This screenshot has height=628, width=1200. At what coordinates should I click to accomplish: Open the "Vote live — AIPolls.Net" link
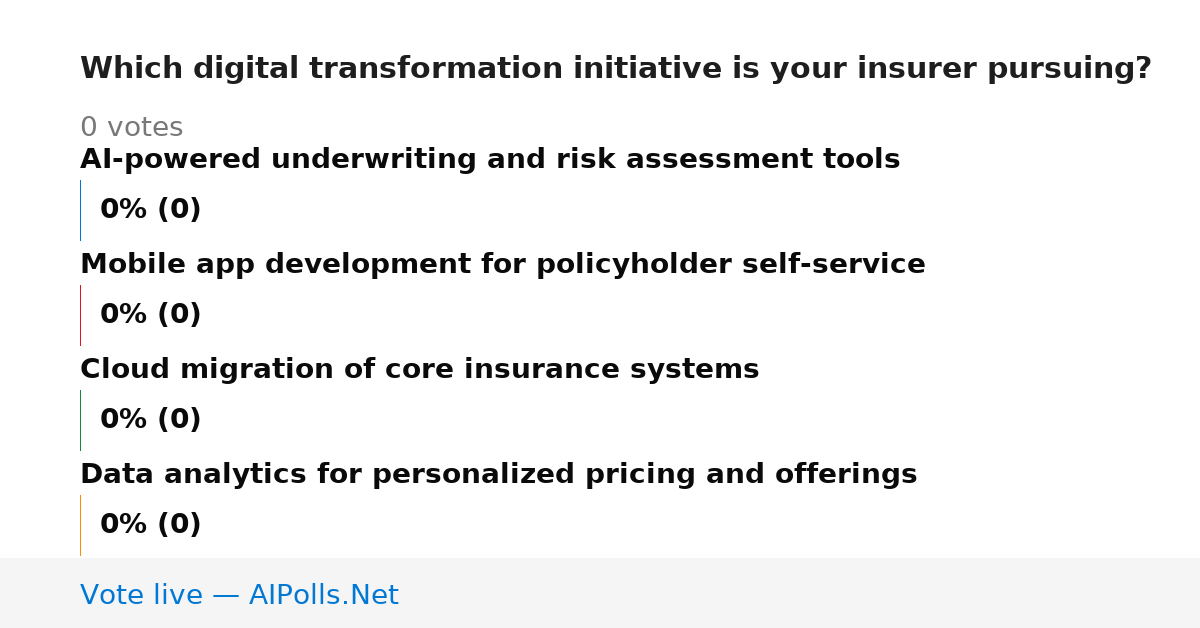pyautogui.click(x=240, y=596)
